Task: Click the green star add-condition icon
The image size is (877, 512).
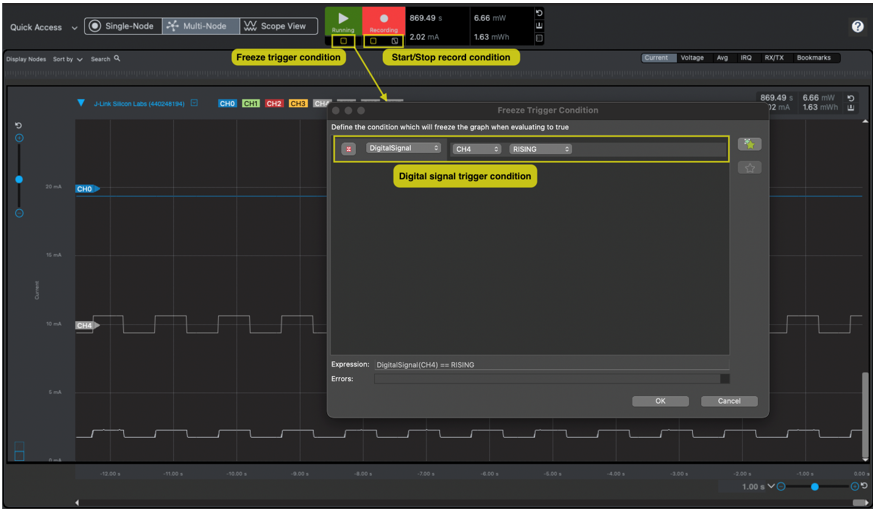Action: tap(749, 144)
